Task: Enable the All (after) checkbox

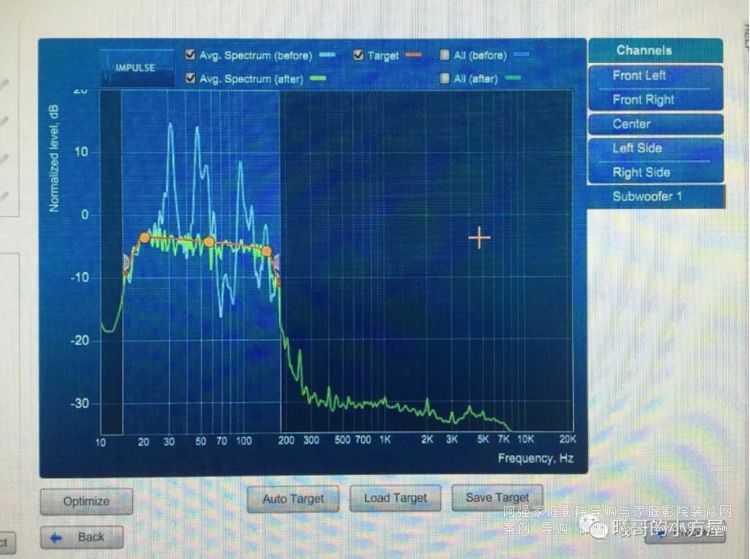Action: 445,78
